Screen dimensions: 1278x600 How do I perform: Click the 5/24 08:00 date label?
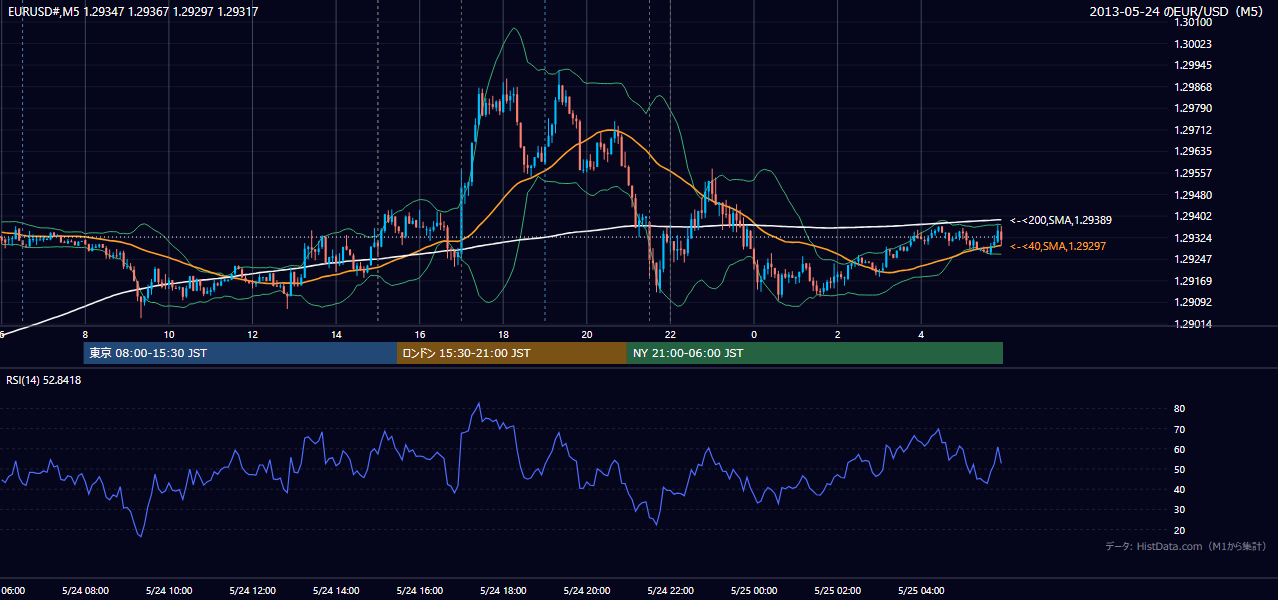point(84,590)
